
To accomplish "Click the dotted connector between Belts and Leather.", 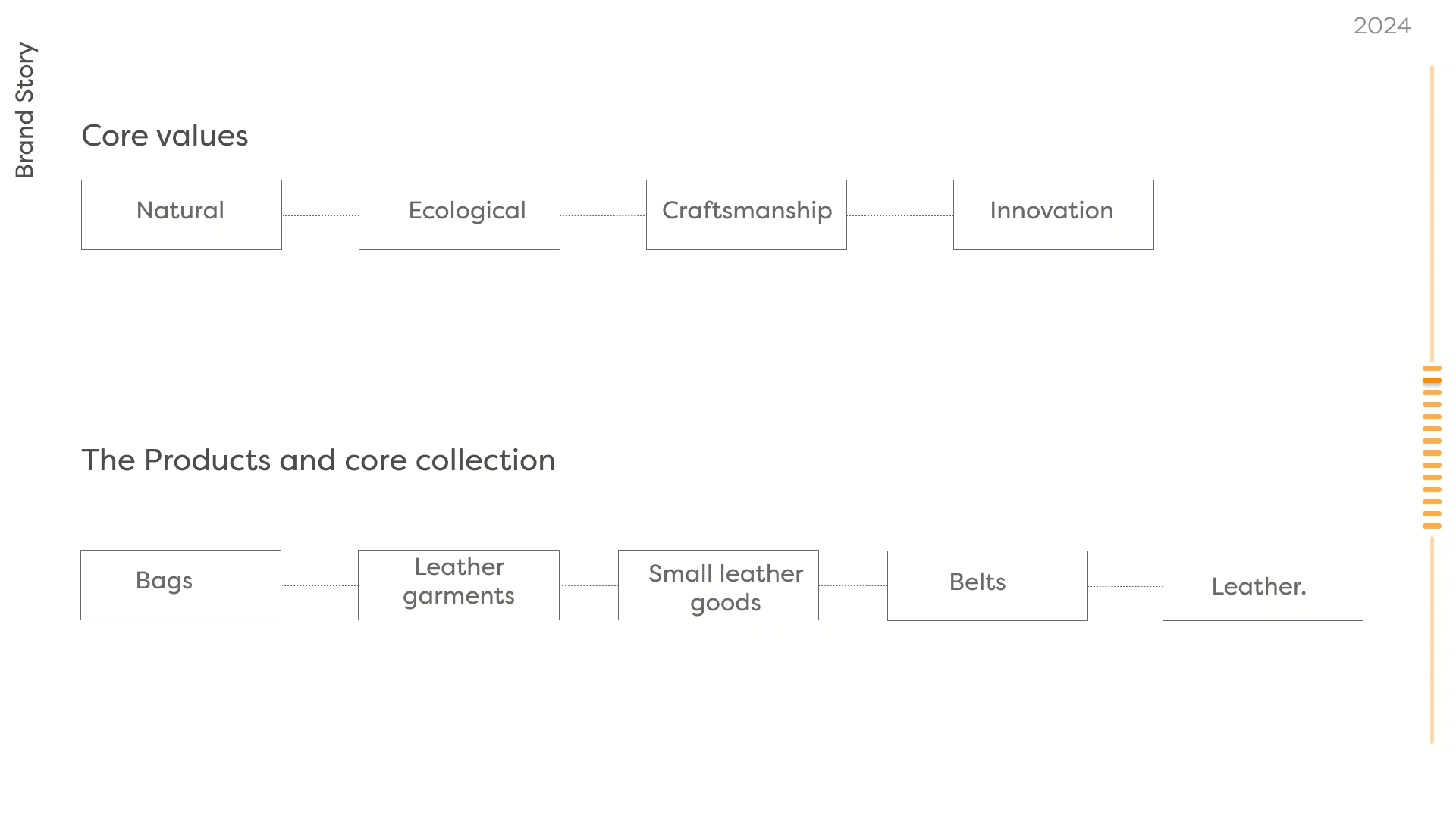I will pos(1125,586).
